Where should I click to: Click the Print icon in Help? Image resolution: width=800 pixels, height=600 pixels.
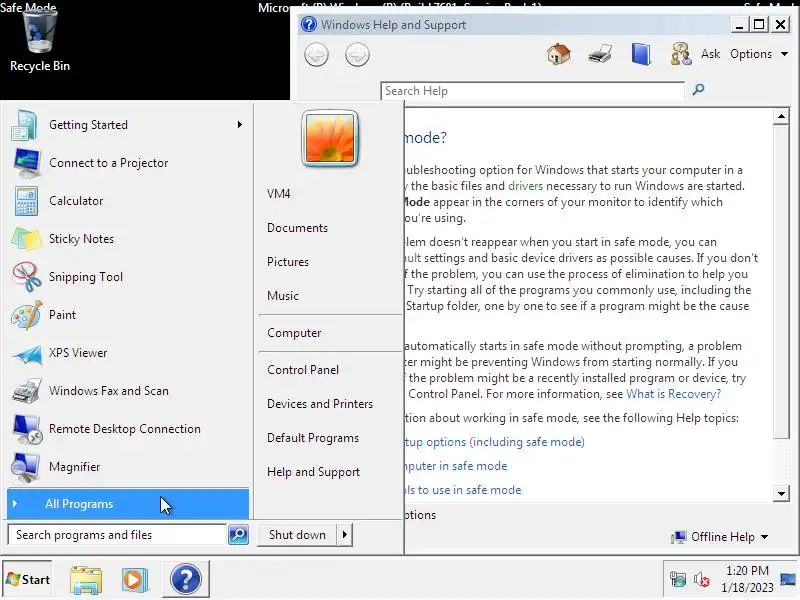pos(600,54)
